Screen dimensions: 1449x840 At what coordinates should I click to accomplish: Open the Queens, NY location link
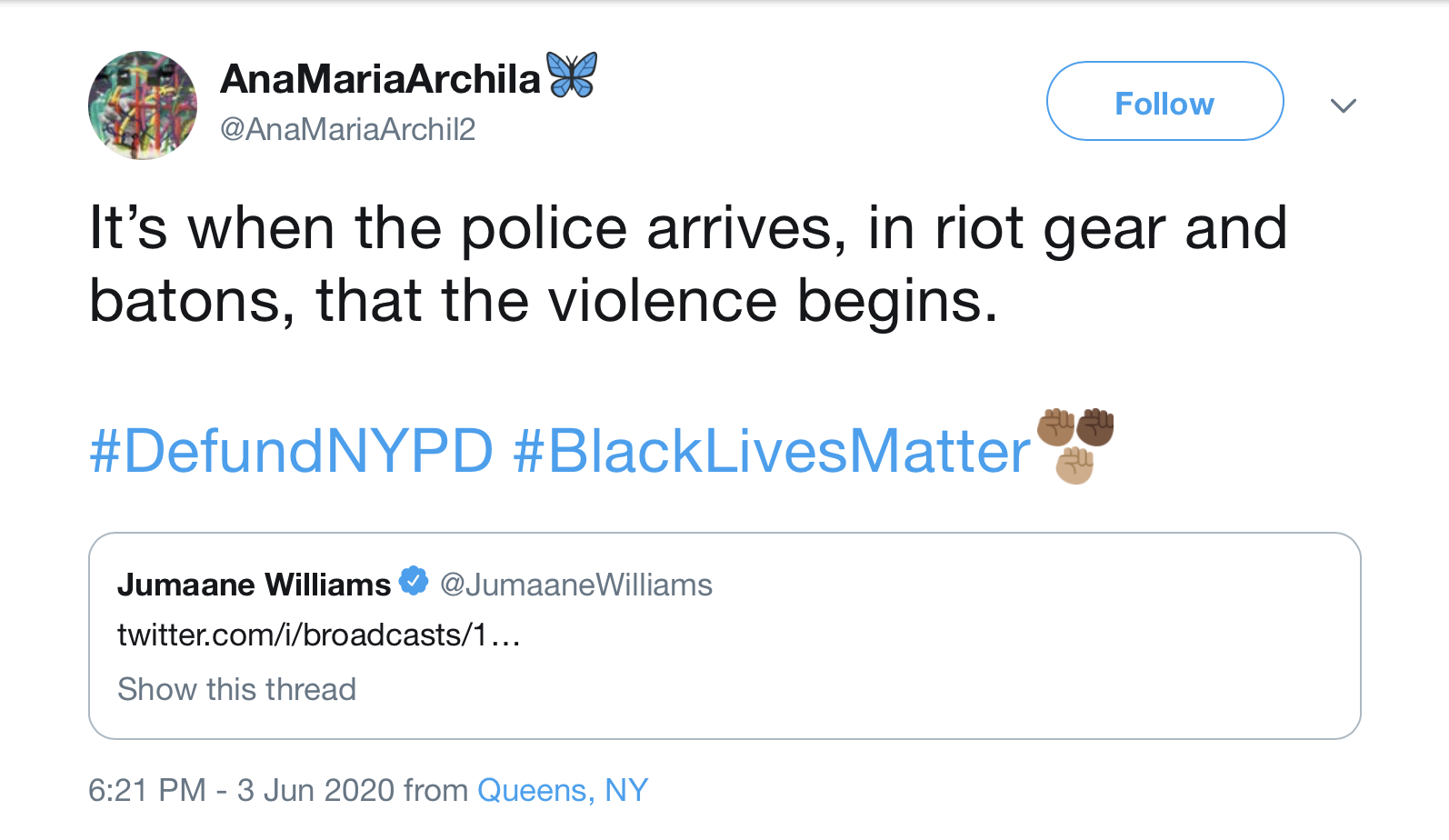click(563, 790)
